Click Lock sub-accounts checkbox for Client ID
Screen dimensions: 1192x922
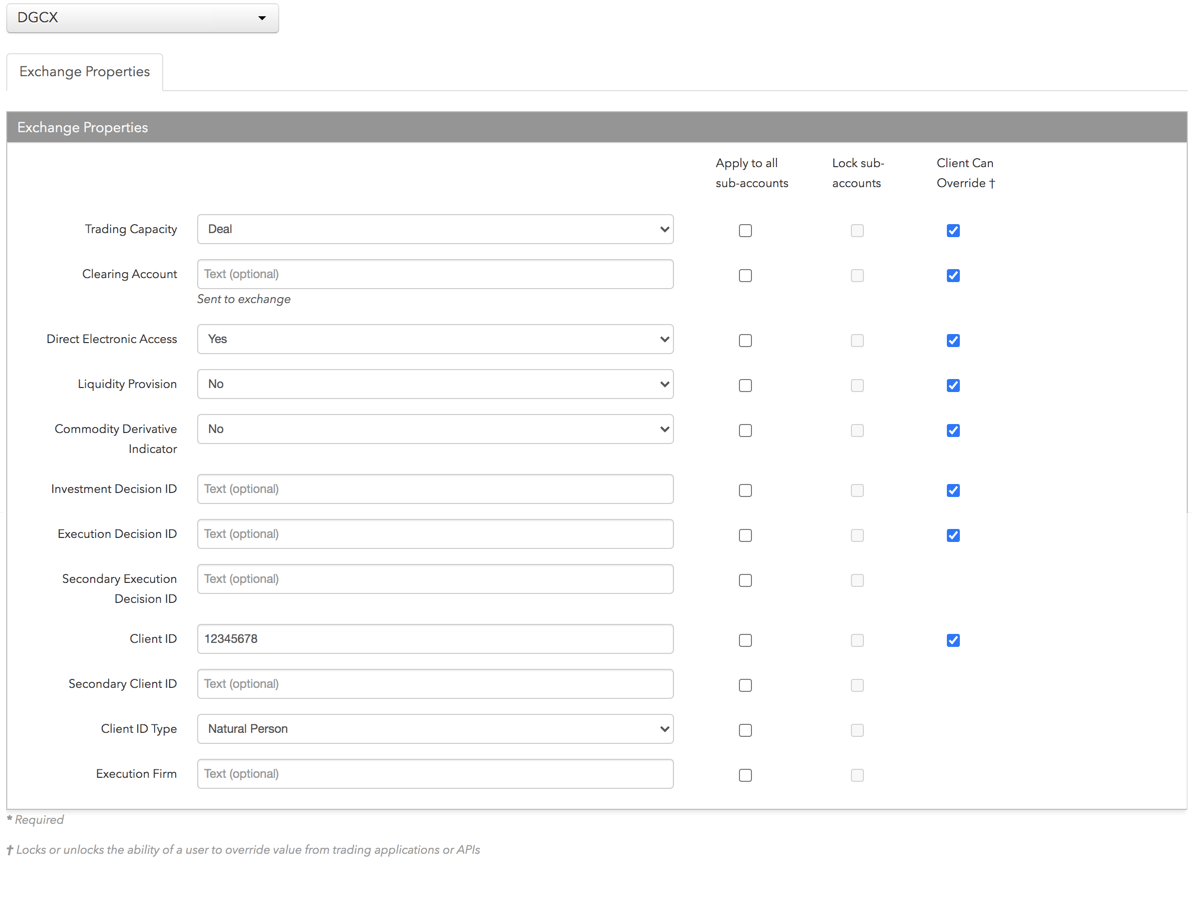[857, 640]
